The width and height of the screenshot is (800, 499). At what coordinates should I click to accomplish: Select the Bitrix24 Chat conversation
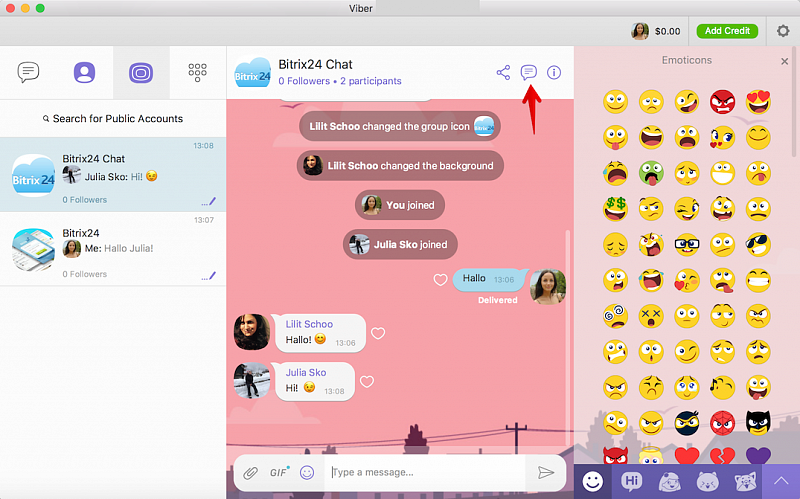pos(113,174)
